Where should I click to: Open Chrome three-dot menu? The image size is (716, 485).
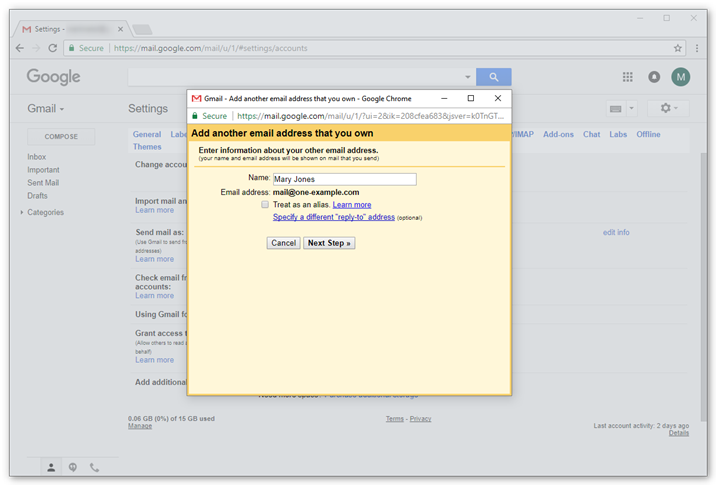[697, 48]
